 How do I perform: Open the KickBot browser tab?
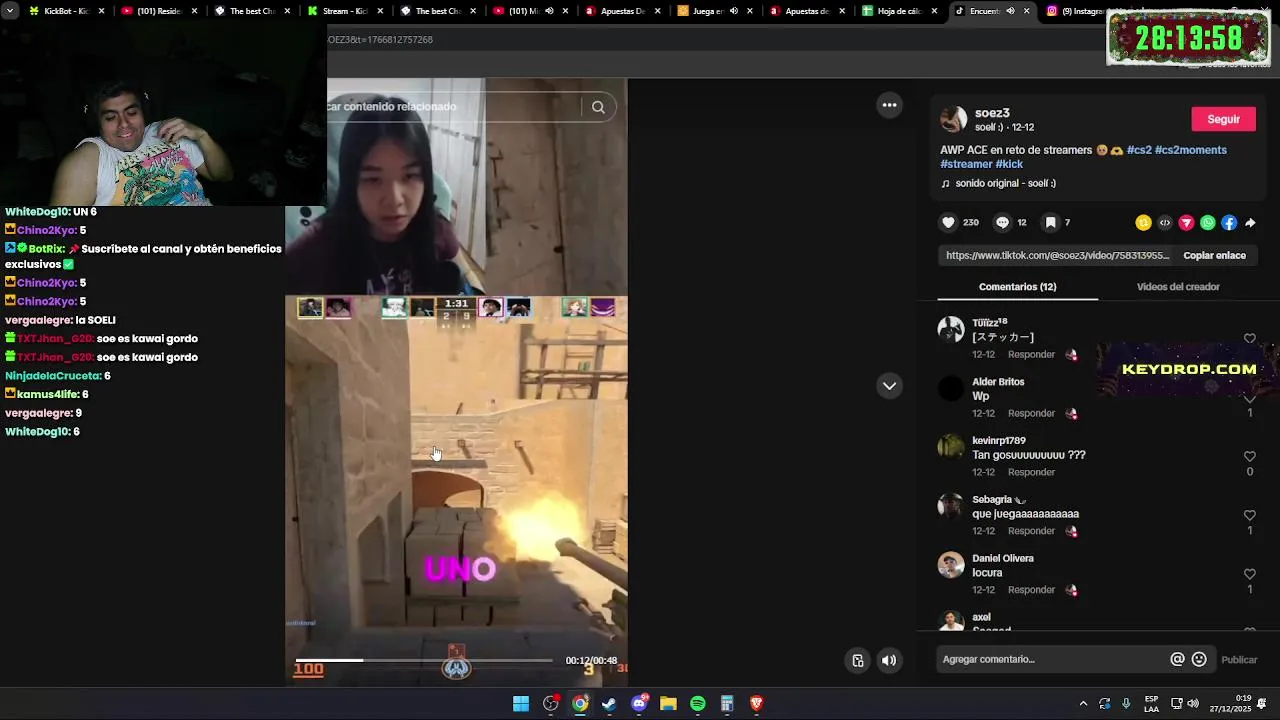pos(67,11)
